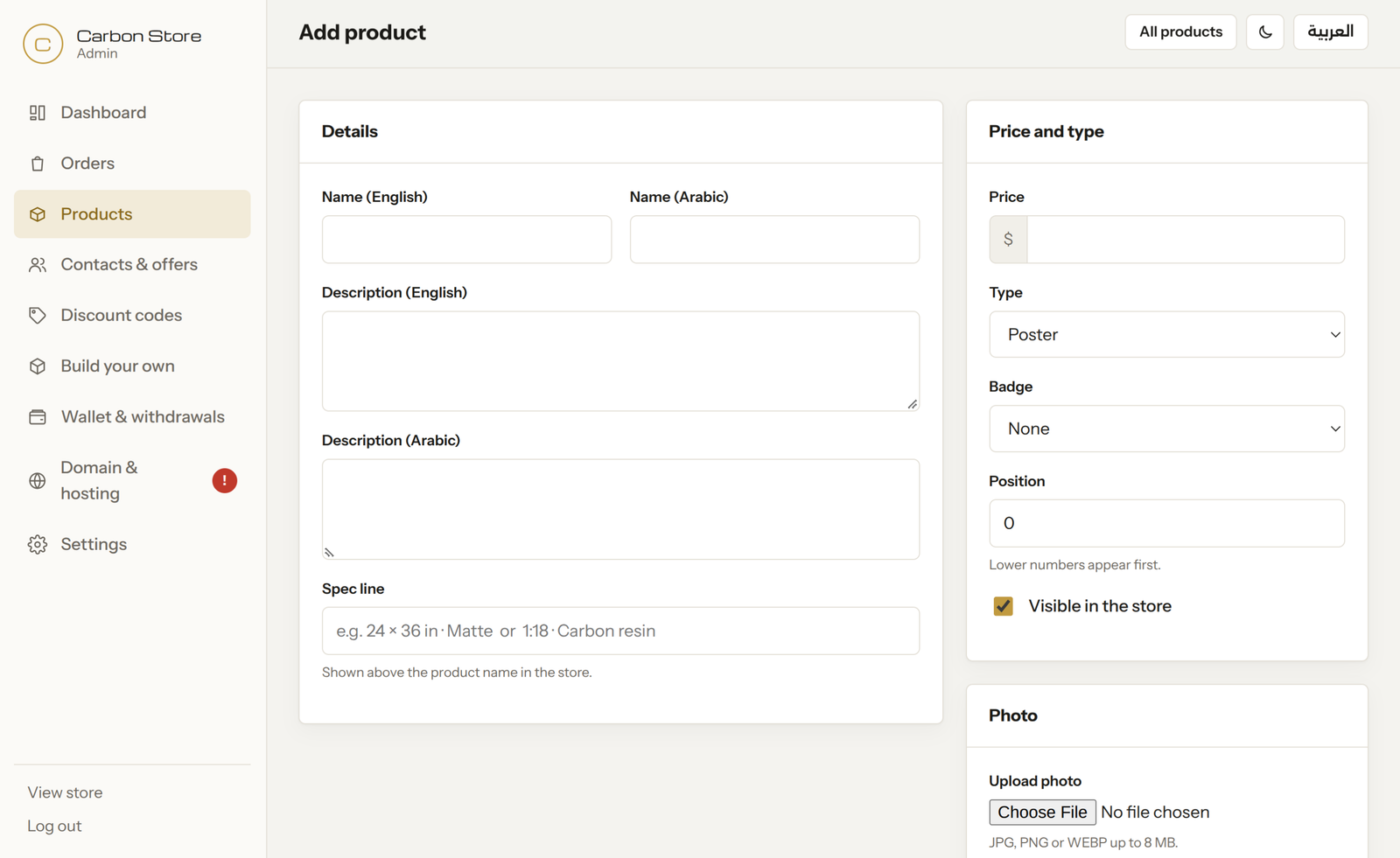Viewport: 1400px width, 858px height.
Task: Switch language to العربية
Action: 1330,32
